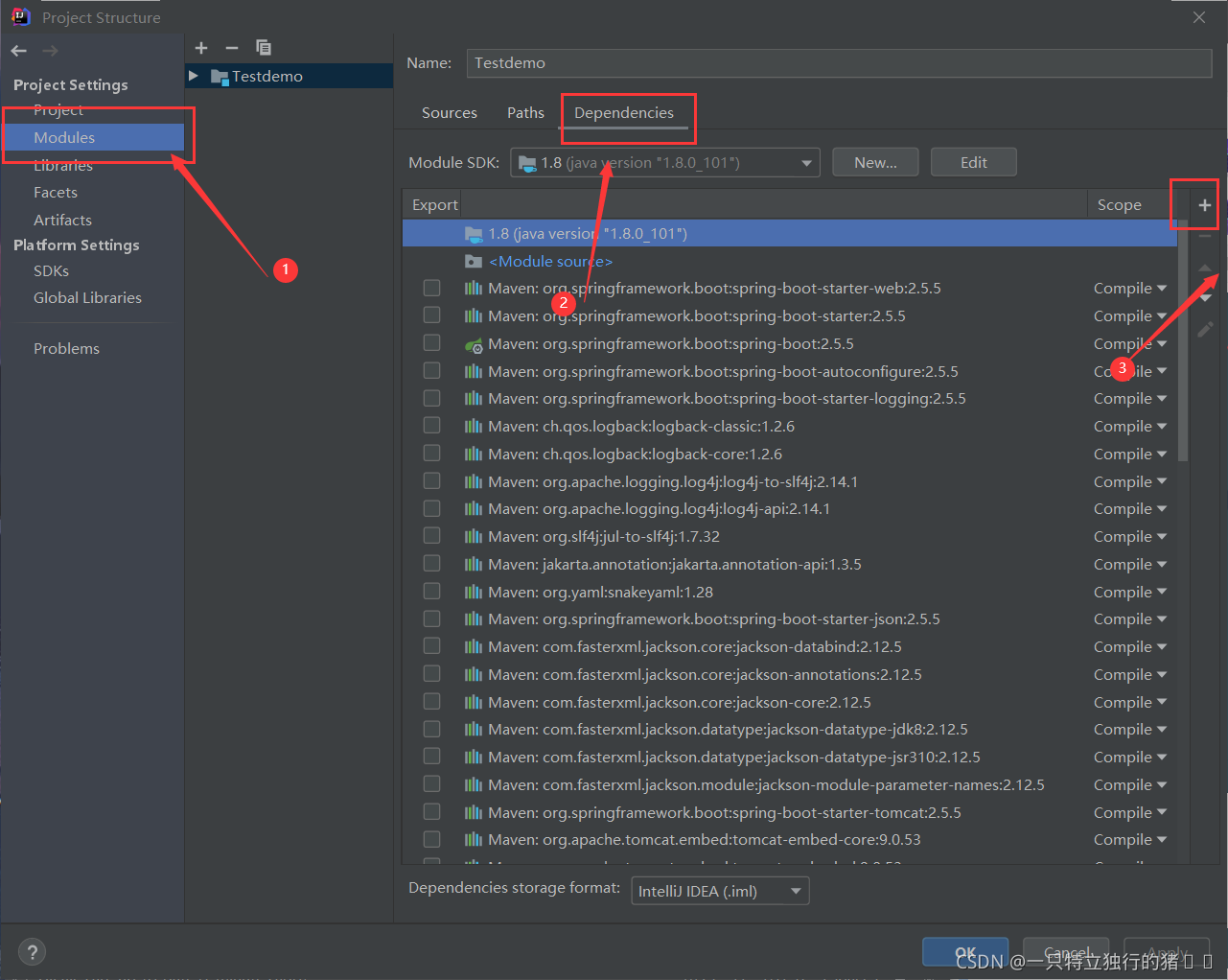1228x980 pixels.
Task: Open SDKs under Platform Settings
Action: pyautogui.click(x=51, y=270)
